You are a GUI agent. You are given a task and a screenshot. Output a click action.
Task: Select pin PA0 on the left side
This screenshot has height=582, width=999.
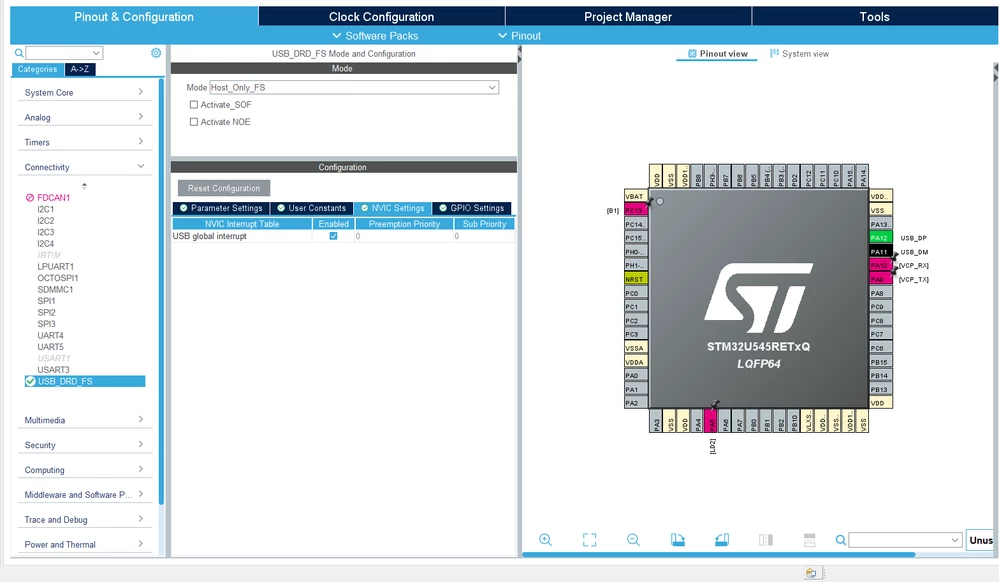(x=636, y=375)
